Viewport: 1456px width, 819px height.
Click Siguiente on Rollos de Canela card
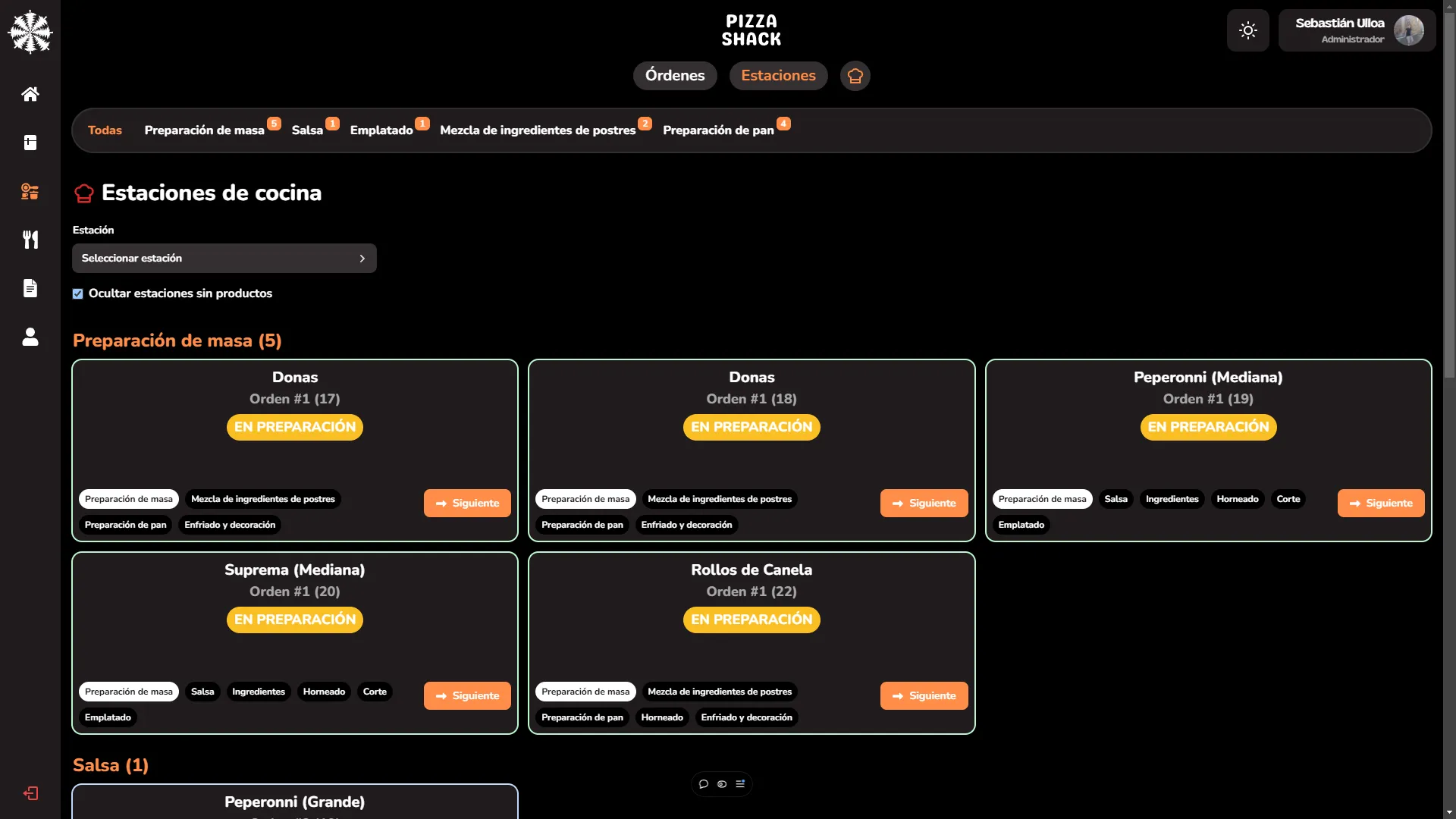(924, 695)
